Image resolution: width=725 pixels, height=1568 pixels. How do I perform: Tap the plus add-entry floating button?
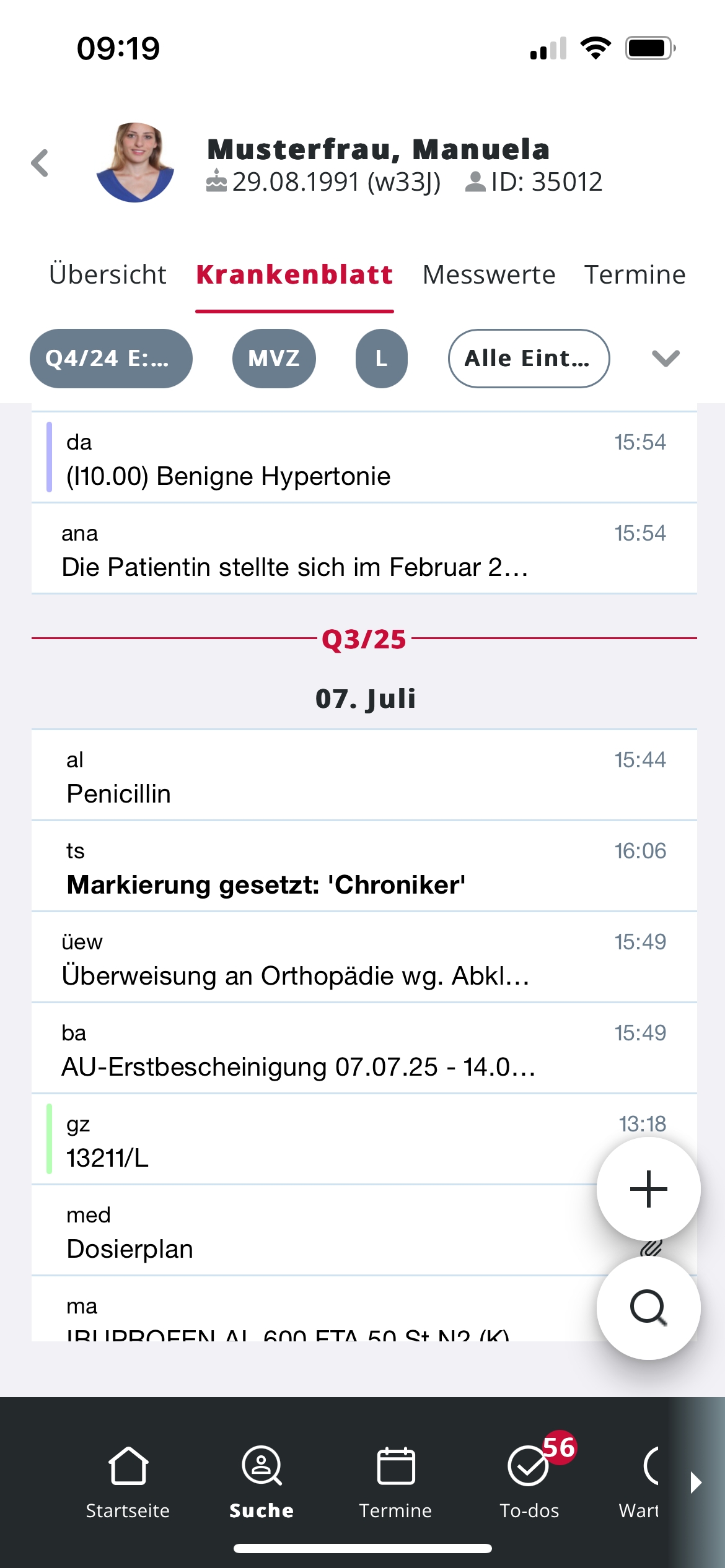click(x=648, y=1188)
